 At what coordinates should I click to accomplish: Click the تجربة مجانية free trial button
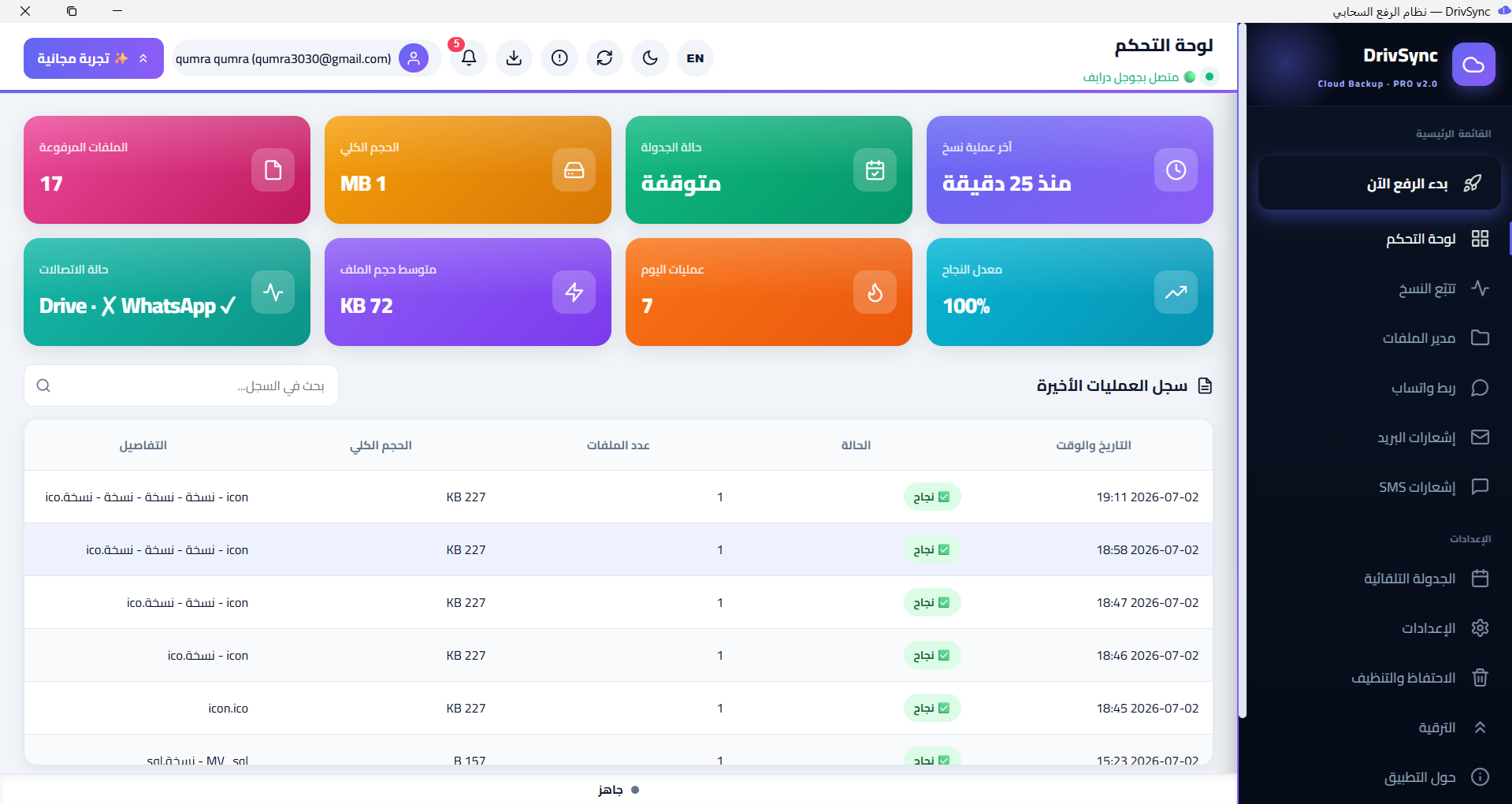tap(94, 58)
